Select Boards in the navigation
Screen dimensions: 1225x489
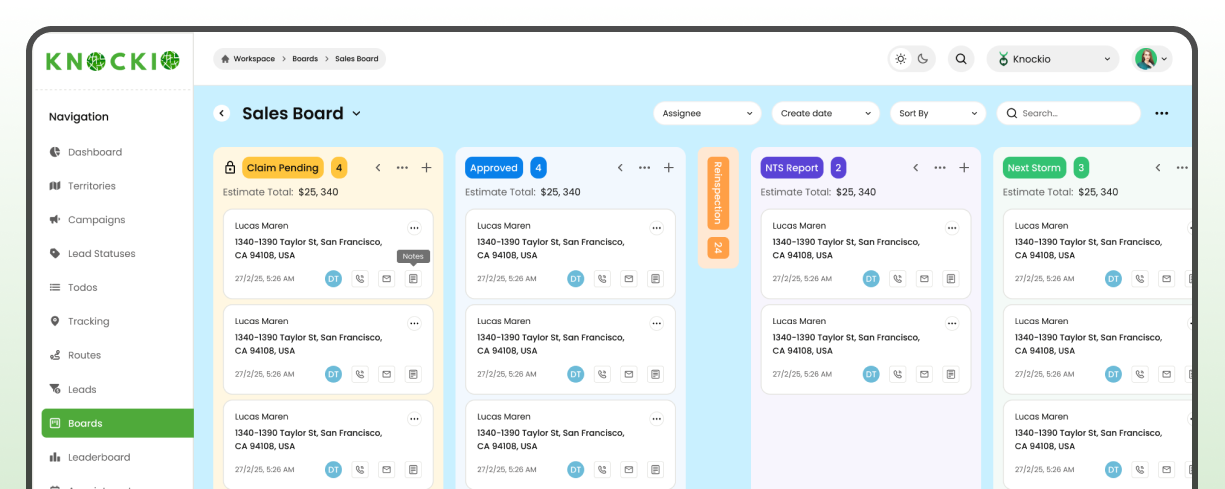coord(117,423)
